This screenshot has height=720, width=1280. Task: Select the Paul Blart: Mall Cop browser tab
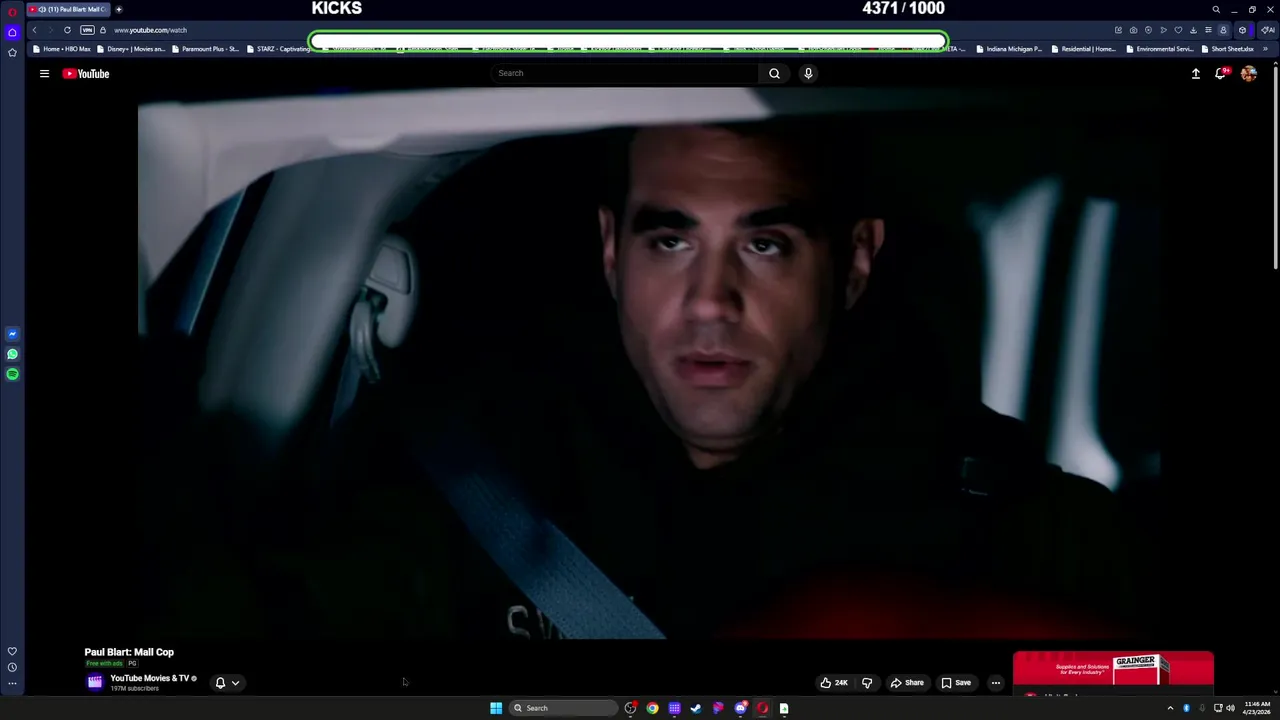point(69,9)
